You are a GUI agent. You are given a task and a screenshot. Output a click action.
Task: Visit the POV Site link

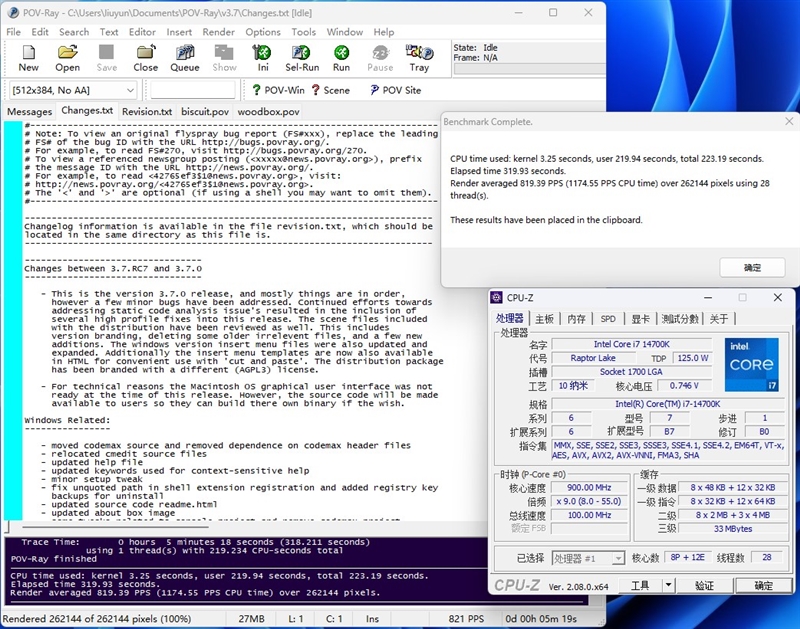tap(396, 90)
